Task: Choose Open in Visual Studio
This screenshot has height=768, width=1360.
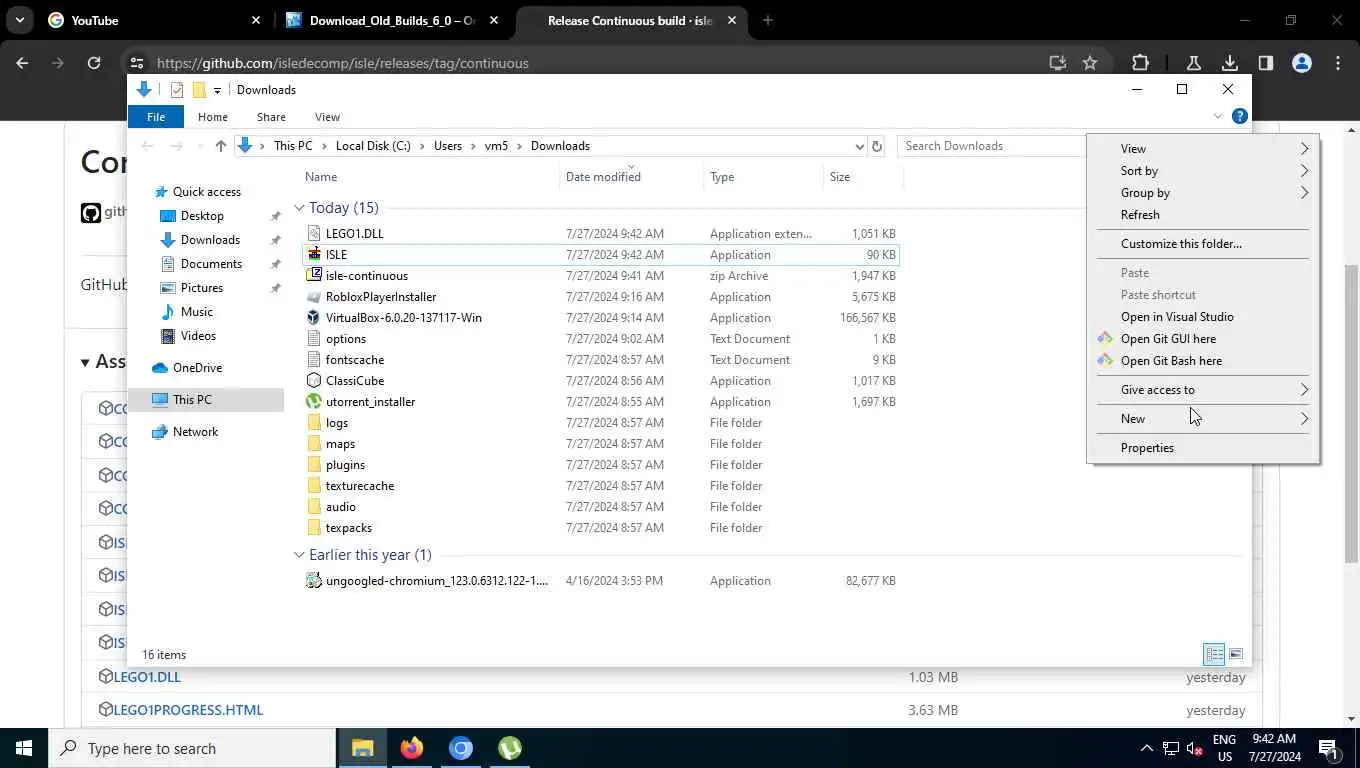Action: tap(1203, 317)
